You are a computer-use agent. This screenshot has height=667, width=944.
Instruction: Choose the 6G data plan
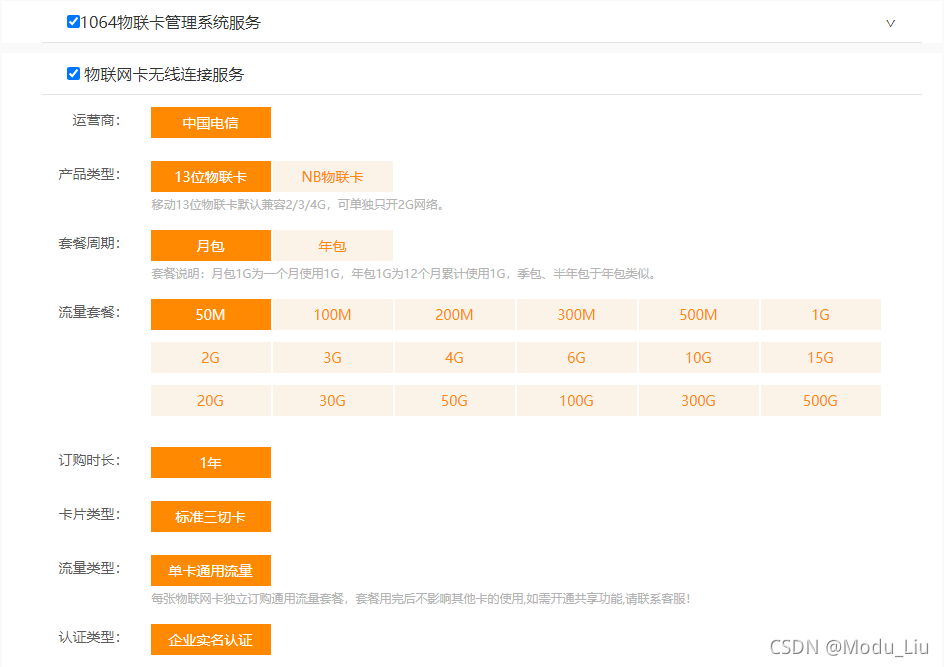577,358
